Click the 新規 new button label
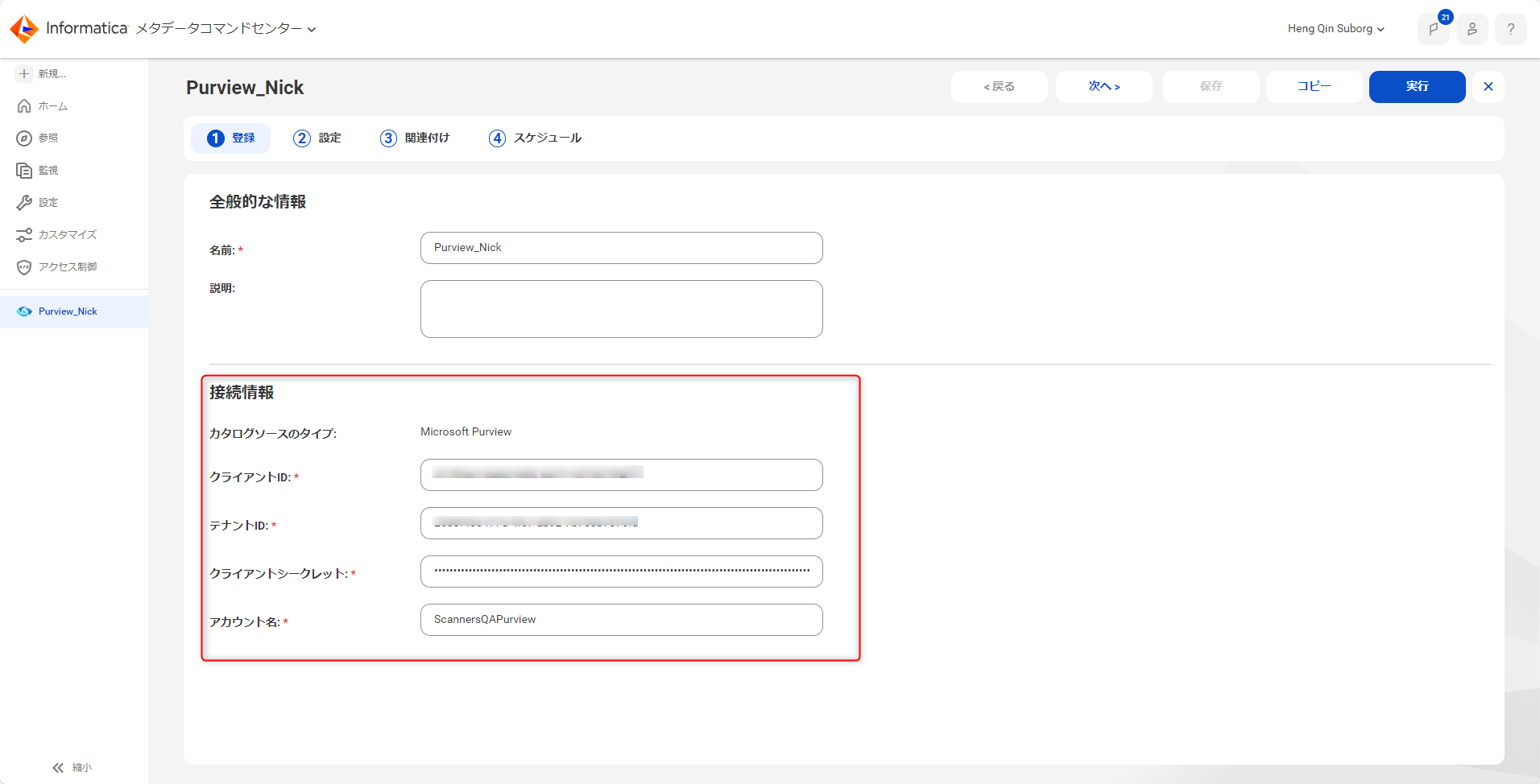Image resolution: width=1540 pixels, height=784 pixels. [52, 73]
